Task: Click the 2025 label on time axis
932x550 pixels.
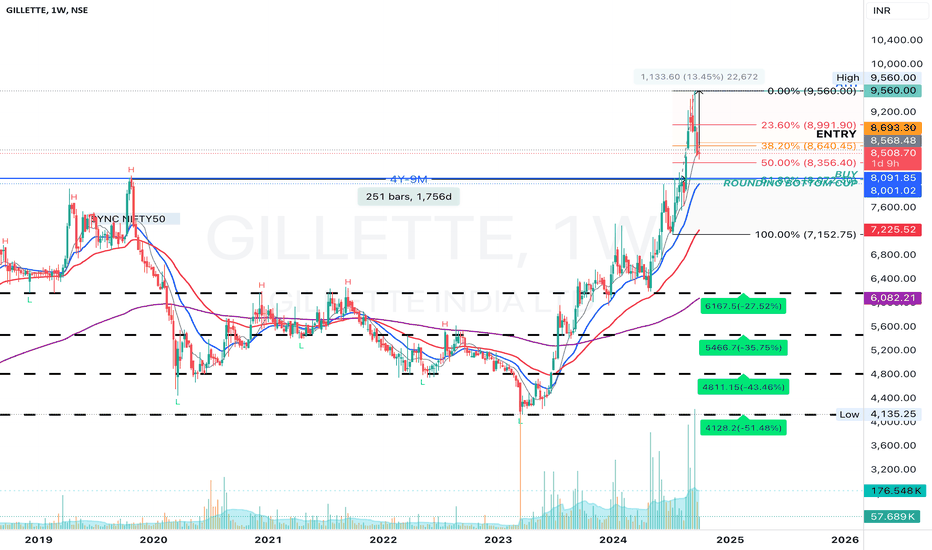Action: (x=730, y=539)
